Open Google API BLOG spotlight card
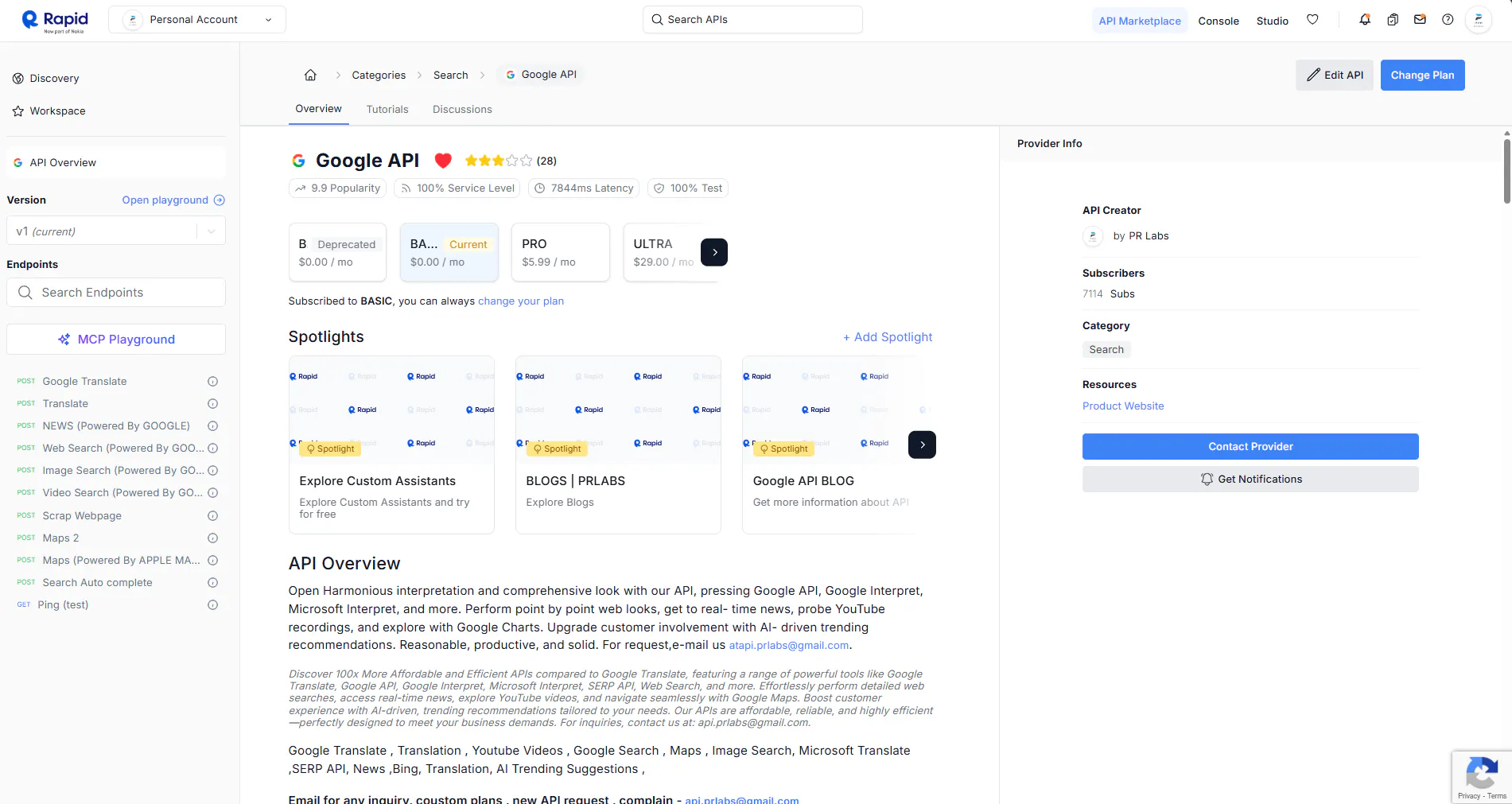 830,445
